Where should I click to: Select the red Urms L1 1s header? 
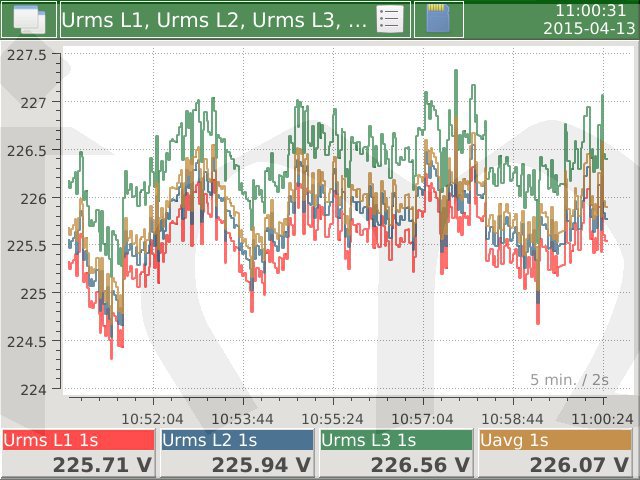(x=79, y=440)
